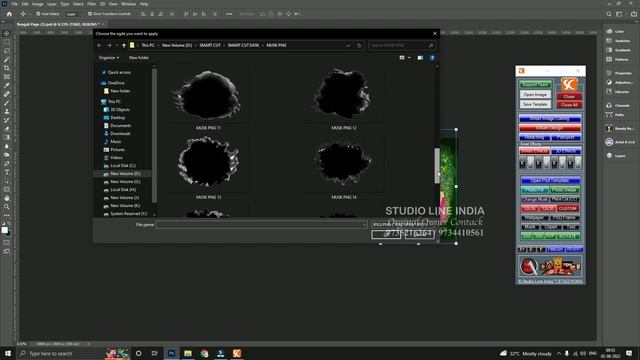Open the Patterns panel
This screenshot has width=640, height=360.
click(618, 60)
